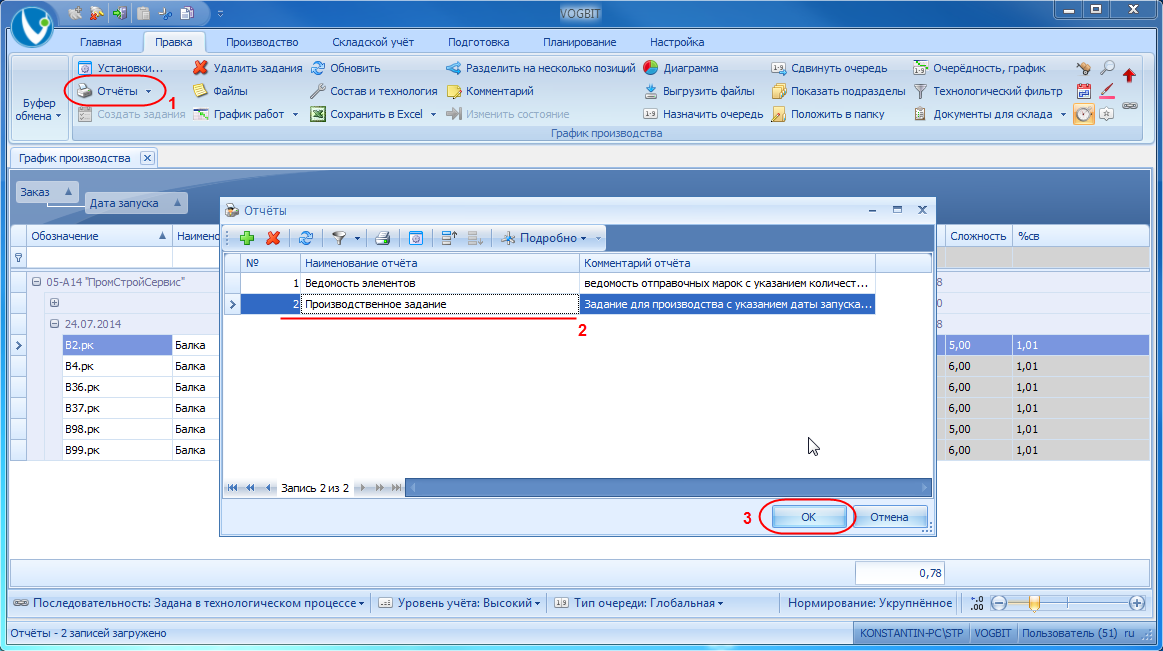This screenshot has width=1163, height=651.
Task: Click Удалить задания in the ribbon
Action: click(x=248, y=68)
